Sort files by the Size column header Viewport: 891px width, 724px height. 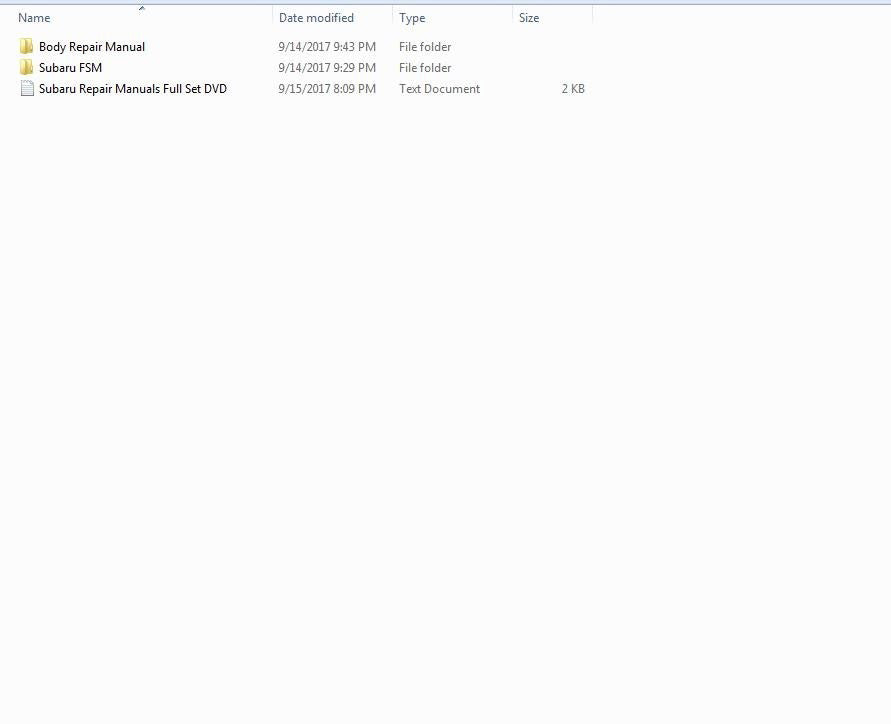529,18
